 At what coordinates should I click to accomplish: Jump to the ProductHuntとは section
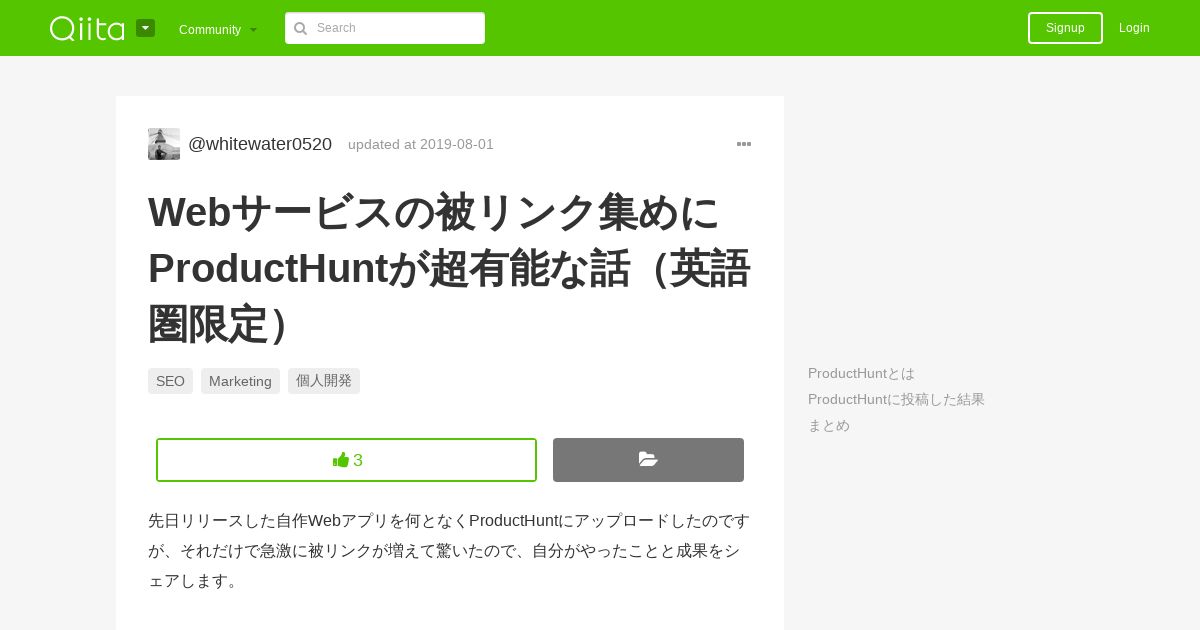click(x=861, y=373)
